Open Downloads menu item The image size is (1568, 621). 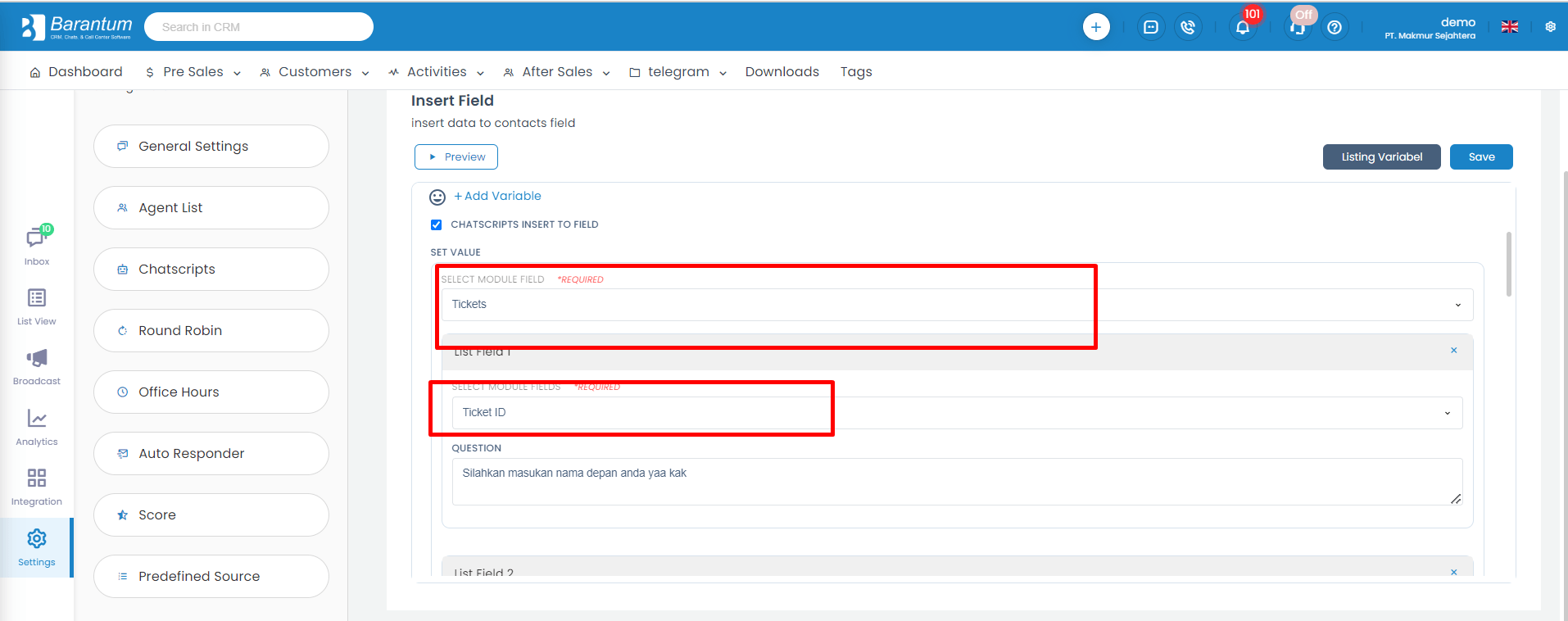coord(782,72)
